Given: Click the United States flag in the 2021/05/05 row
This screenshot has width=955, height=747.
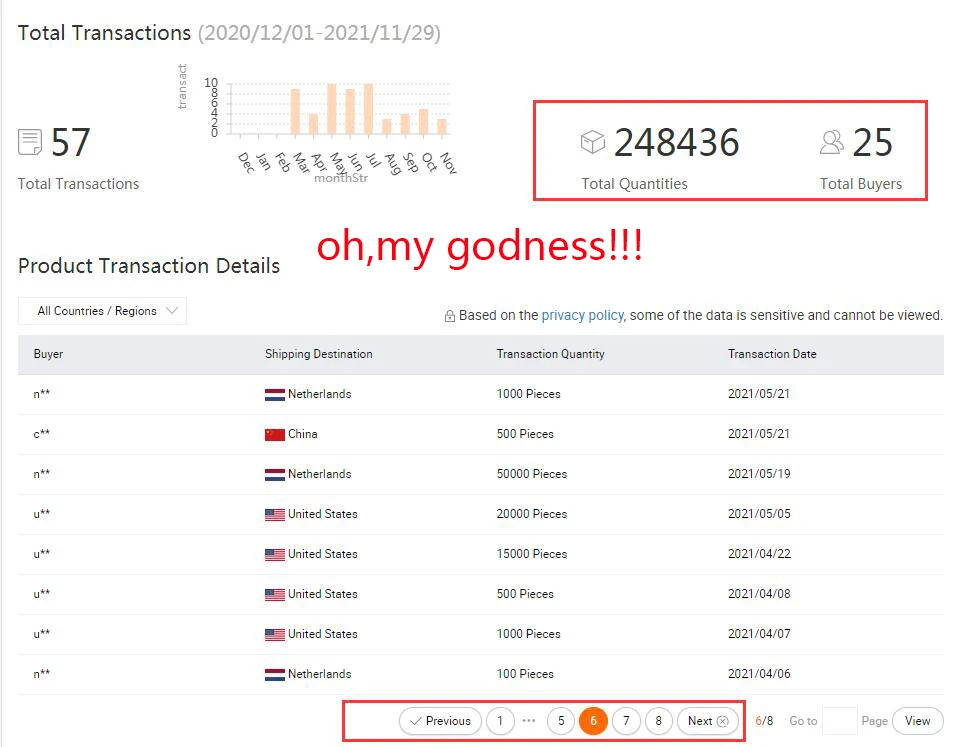Looking at the screenshot, I should coord(275,515).
